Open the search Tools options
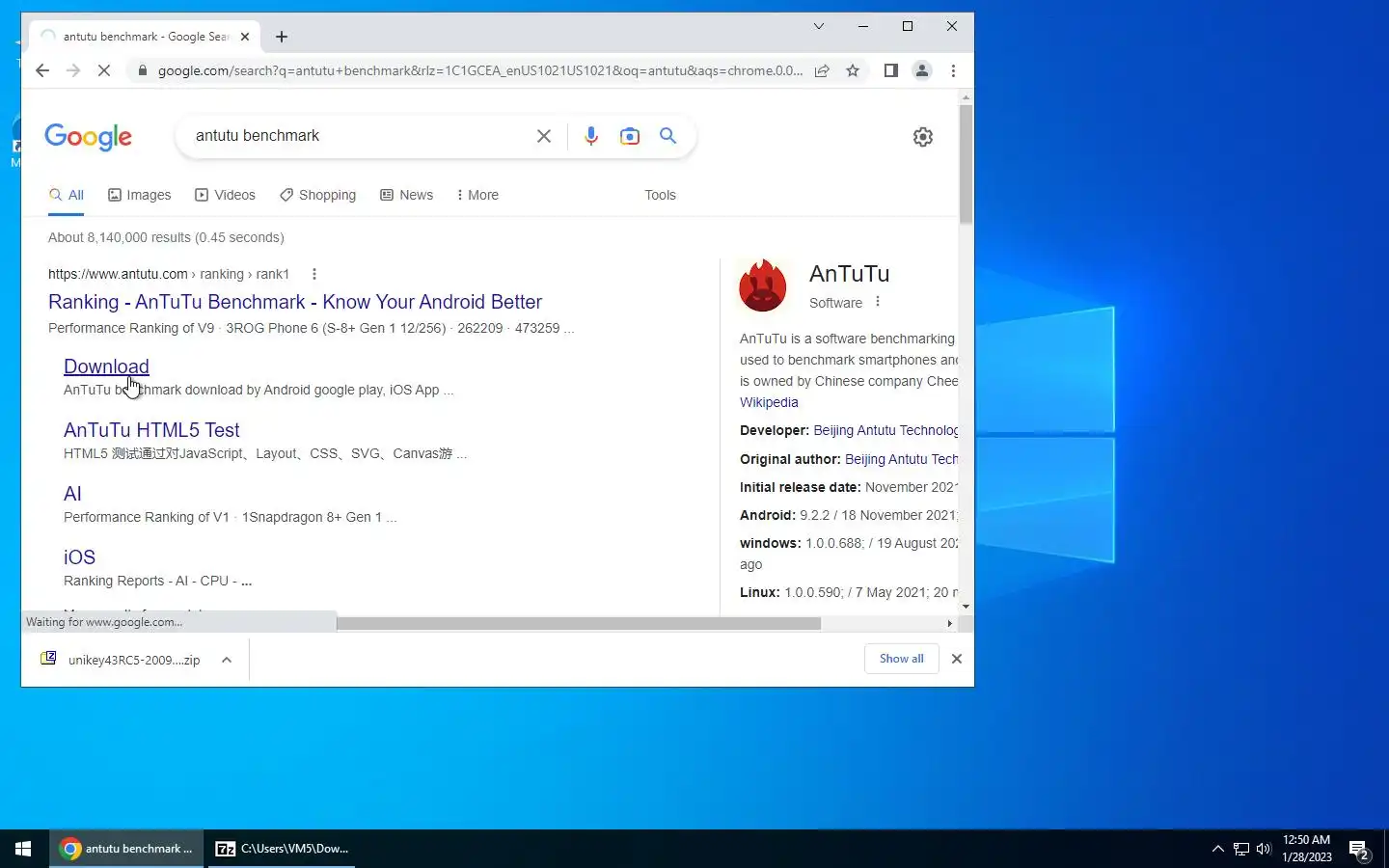The height and width of the screenshot is (868, 1389). [x=661, y=195]
